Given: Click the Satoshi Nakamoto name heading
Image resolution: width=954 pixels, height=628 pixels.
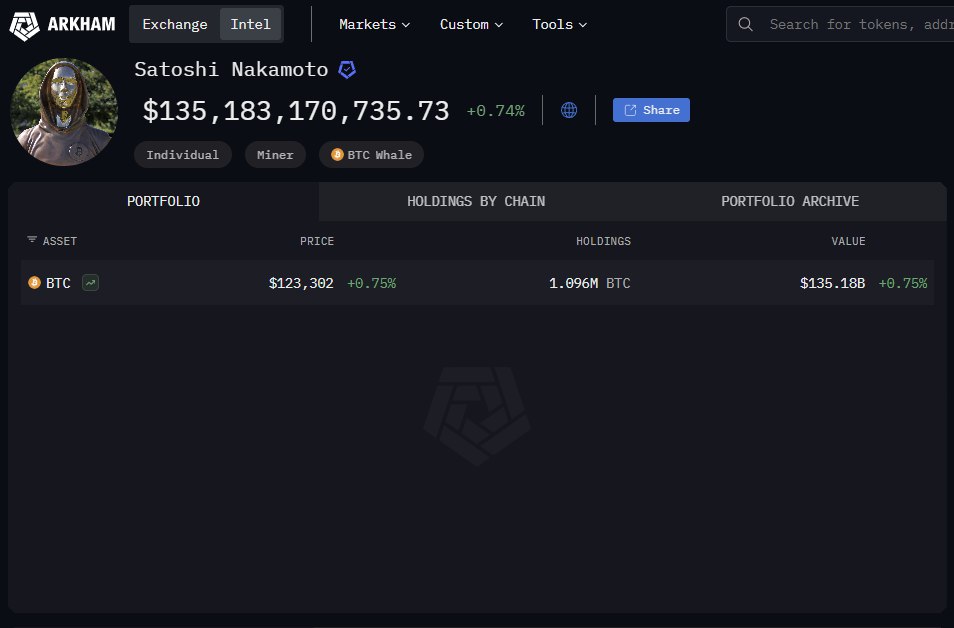Looking at the screenshot, I should coord(231,69).
